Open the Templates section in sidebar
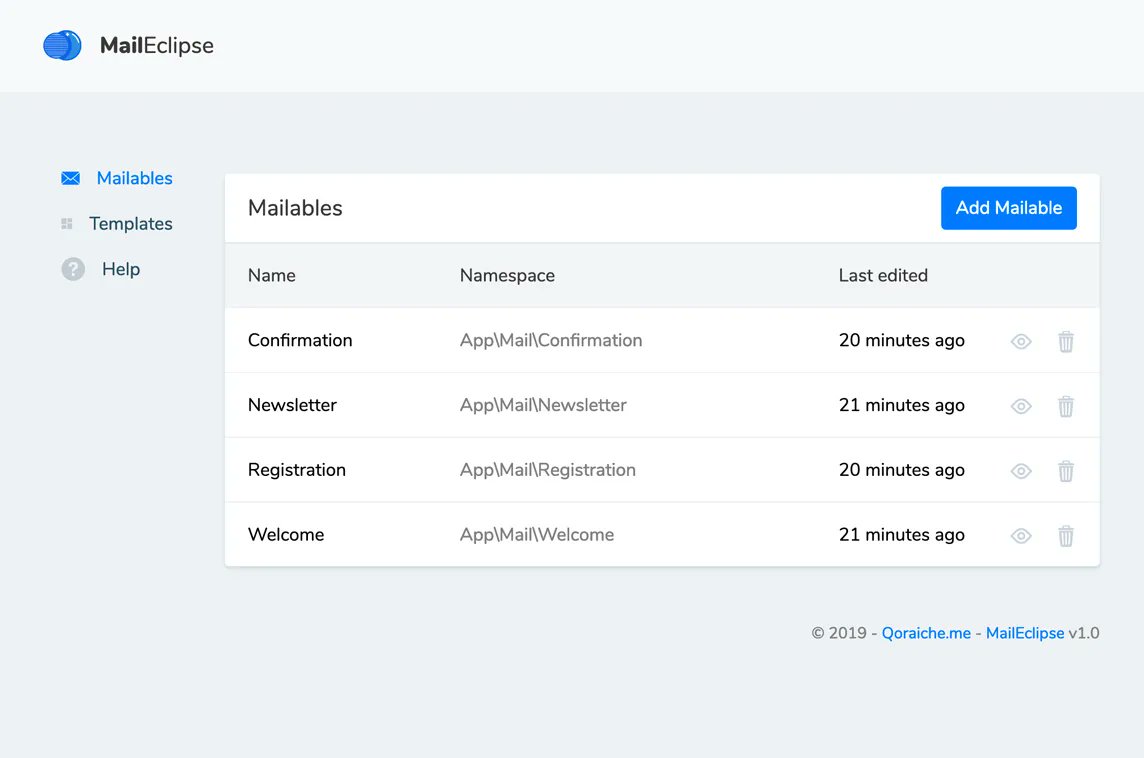Screen dimensions: 1144x758 131,223
